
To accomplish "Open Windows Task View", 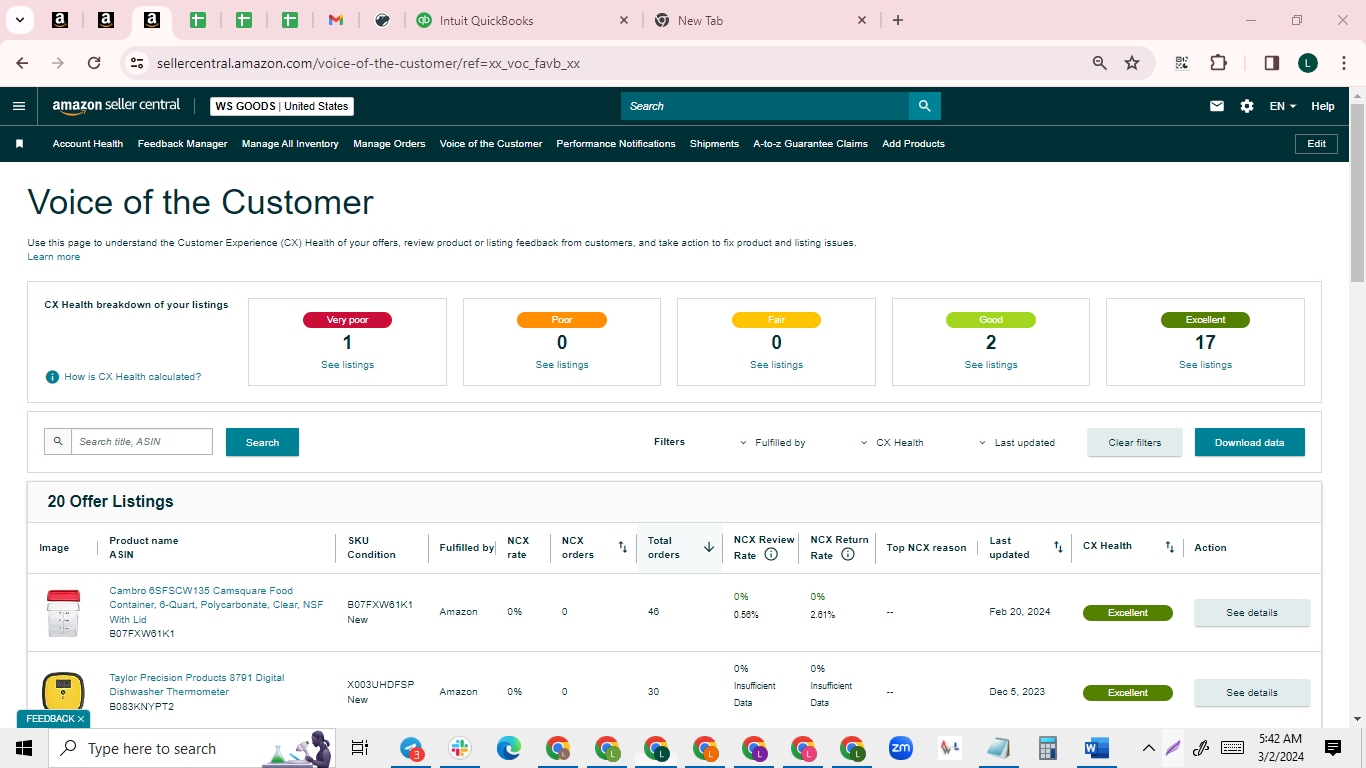I will 360,748.
